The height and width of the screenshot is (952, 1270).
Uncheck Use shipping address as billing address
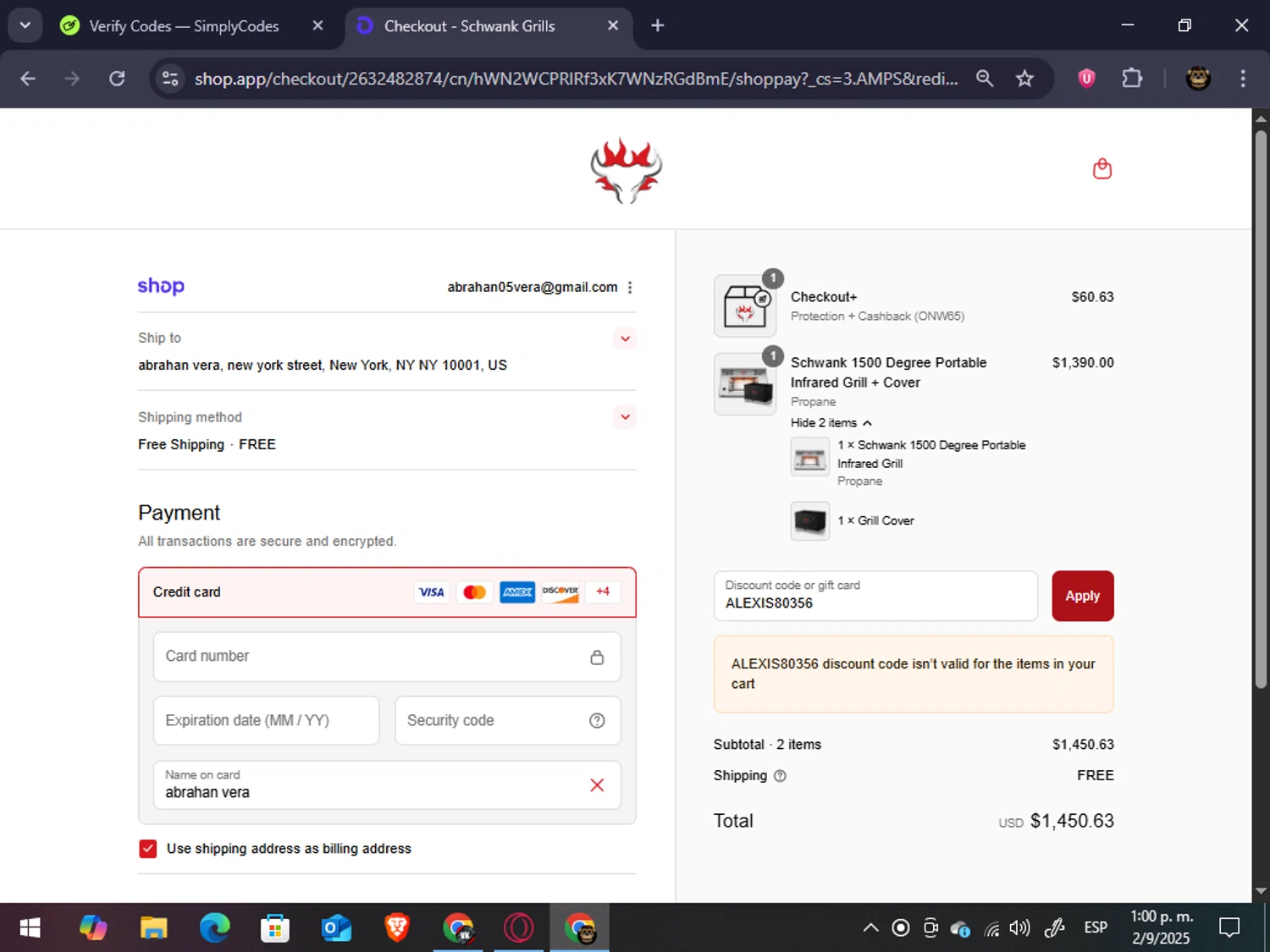148,849
